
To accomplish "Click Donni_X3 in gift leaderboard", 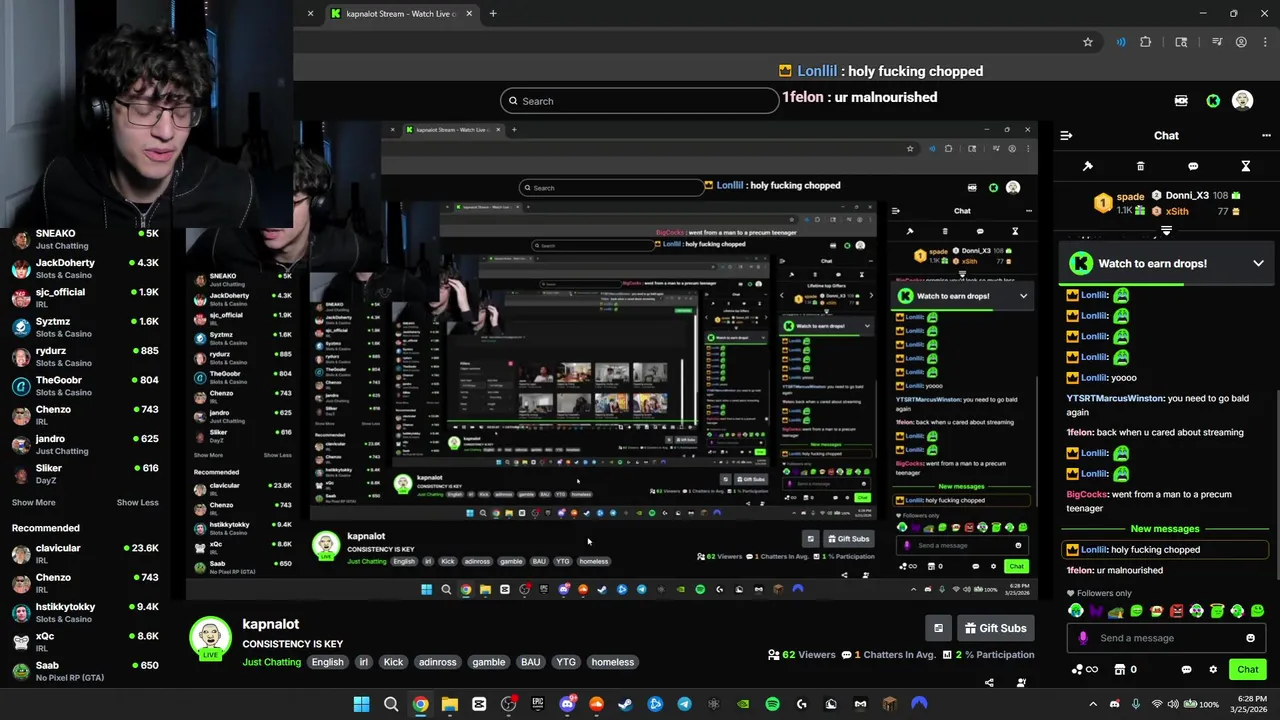I will (x=1187, y=195).
